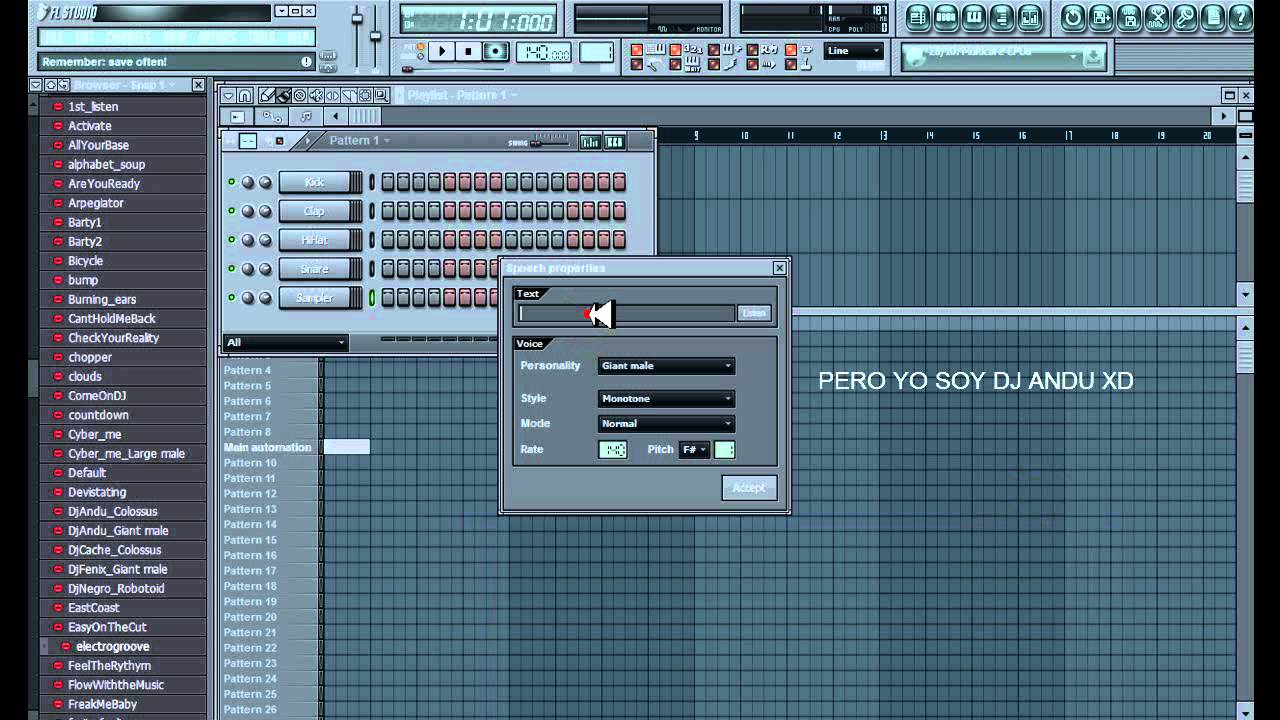Open the Browser options menu arrow
The image size is (1280, 720).
(x=36, y=86)
